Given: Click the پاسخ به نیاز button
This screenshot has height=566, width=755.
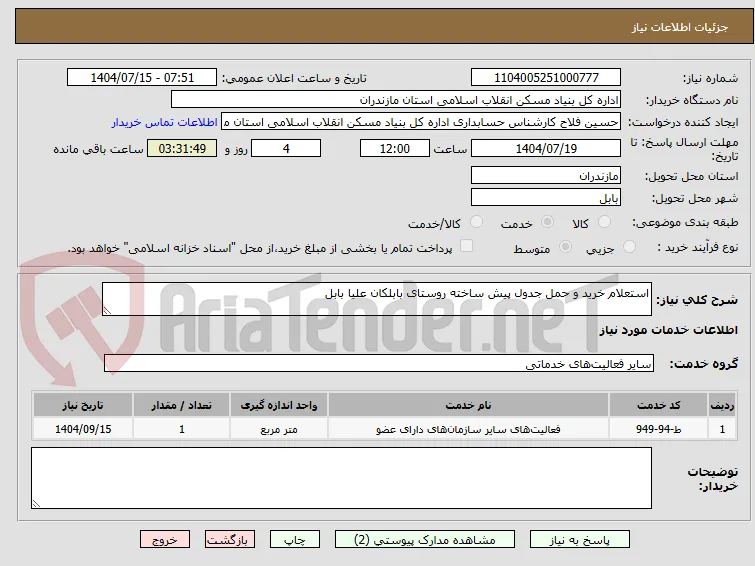Looking at the screenshot, I should click(580, 540).
